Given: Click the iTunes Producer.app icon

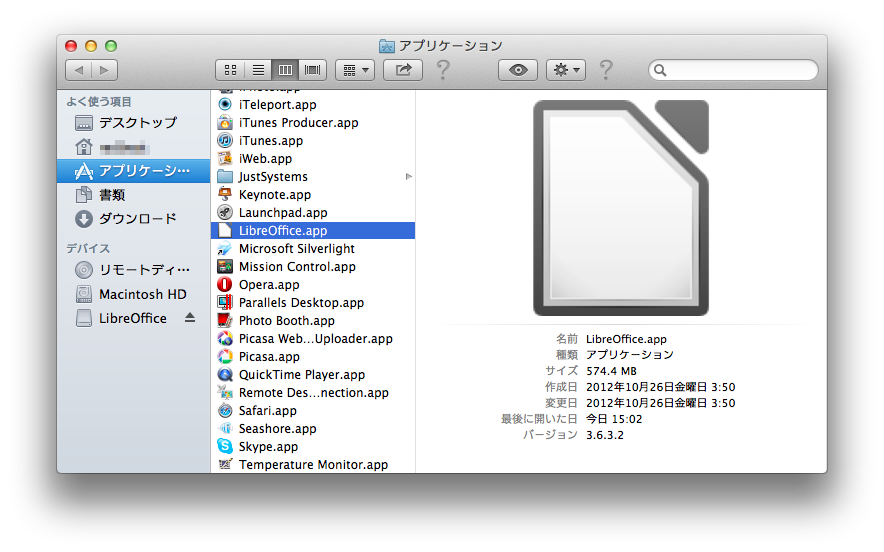Looking at the screenshot, I should (x=225, y=122).
